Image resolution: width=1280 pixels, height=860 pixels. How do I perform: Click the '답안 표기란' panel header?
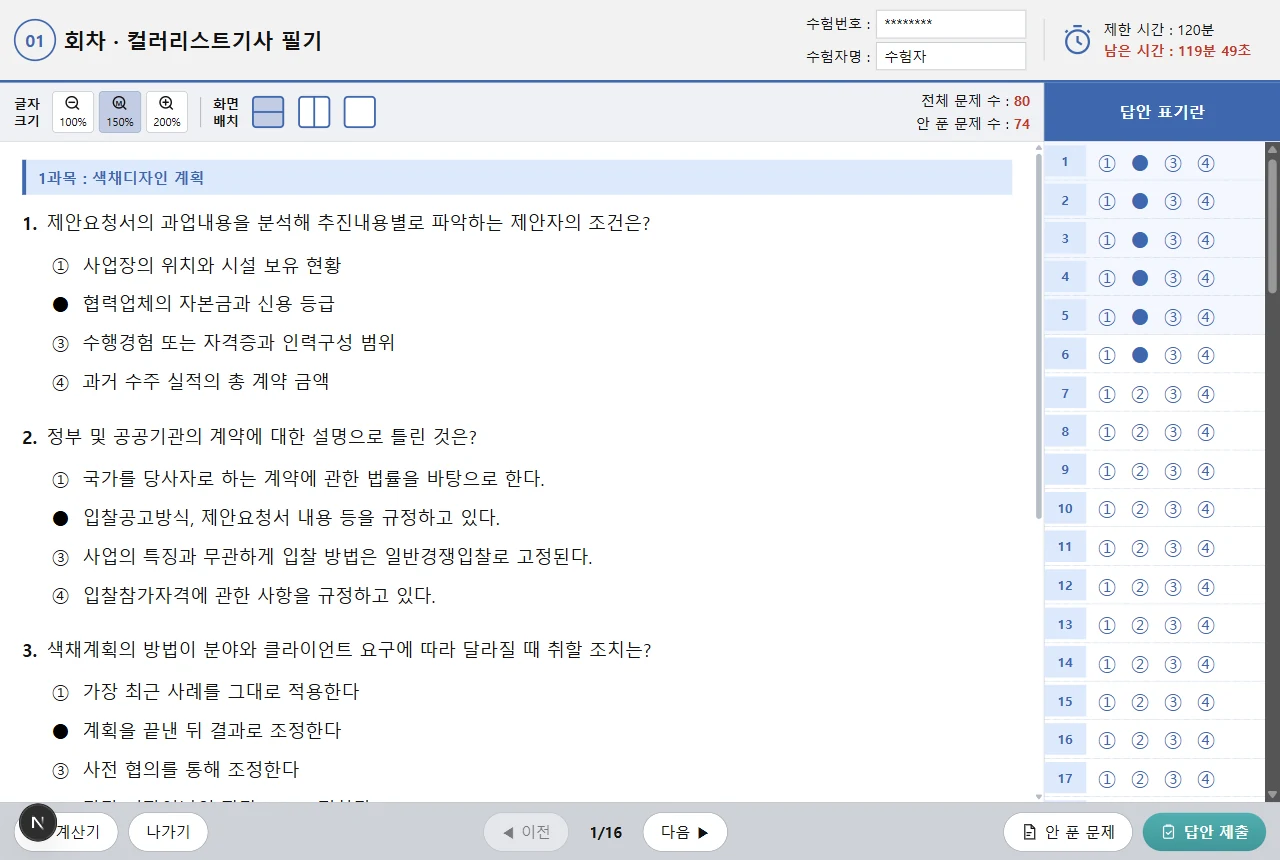coord(1162,112)
